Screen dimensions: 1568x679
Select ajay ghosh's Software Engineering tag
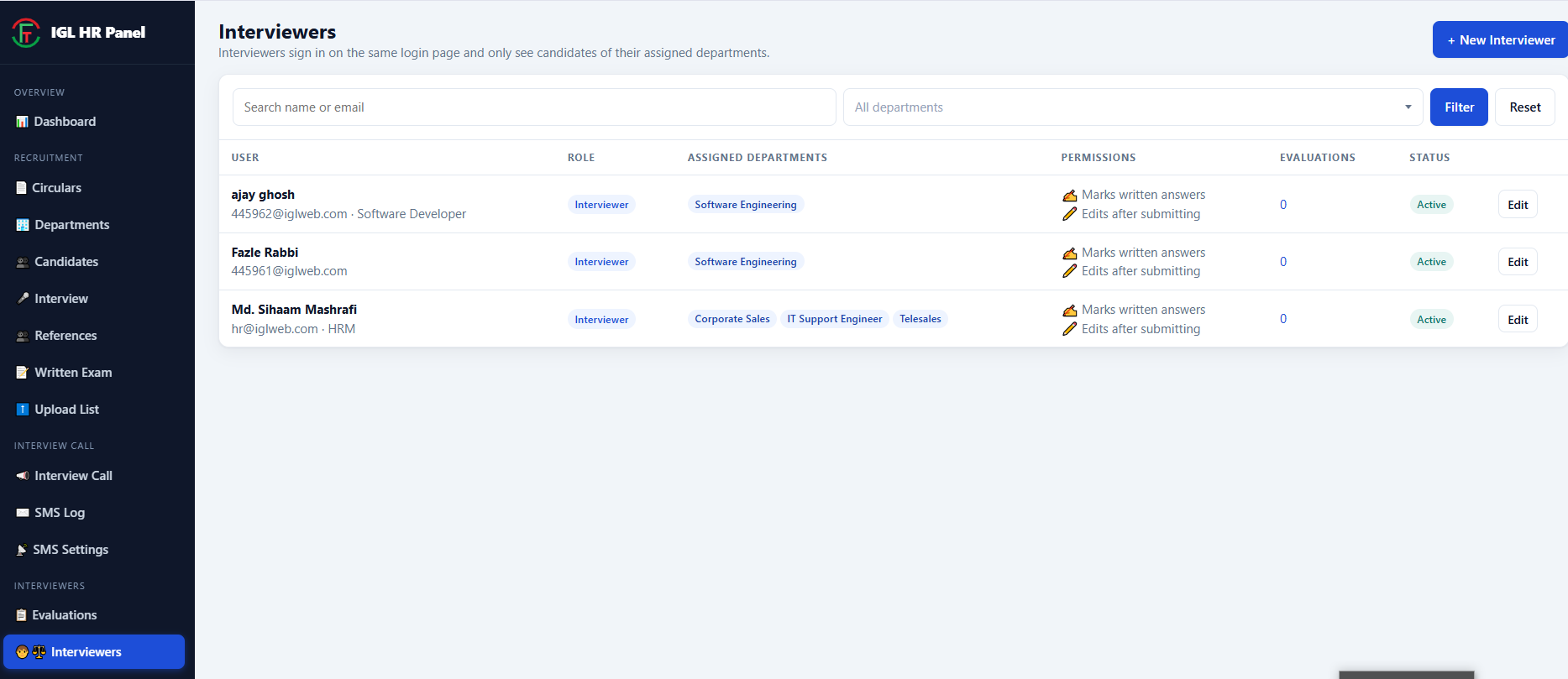click(x=746, y=205)
